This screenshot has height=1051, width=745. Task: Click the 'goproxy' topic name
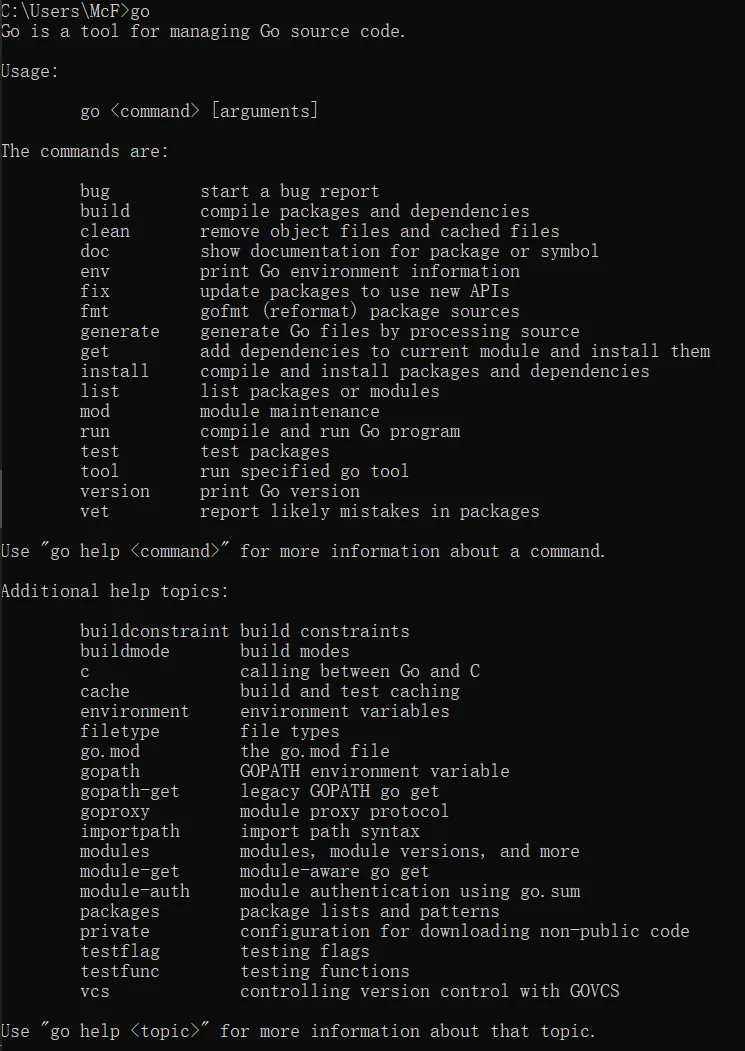(x=115, y=812)
